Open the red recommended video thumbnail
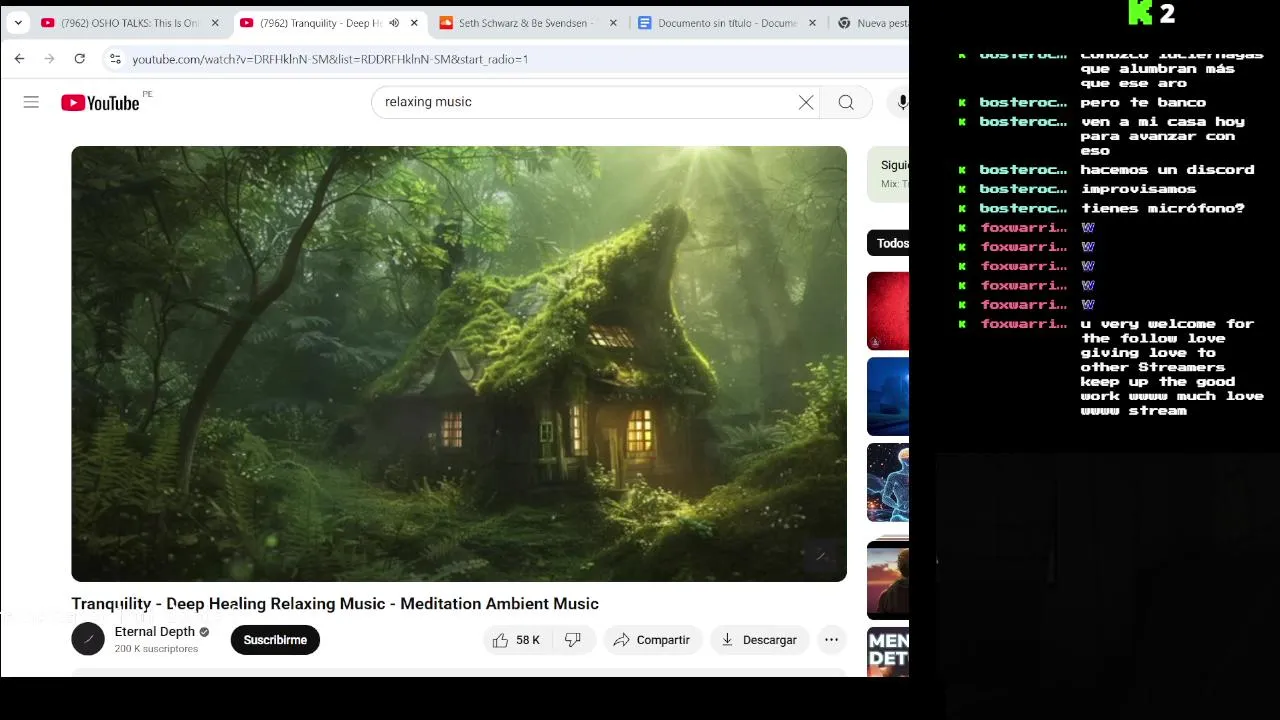Screen dimensions: 1280x720 coord(888,311)
